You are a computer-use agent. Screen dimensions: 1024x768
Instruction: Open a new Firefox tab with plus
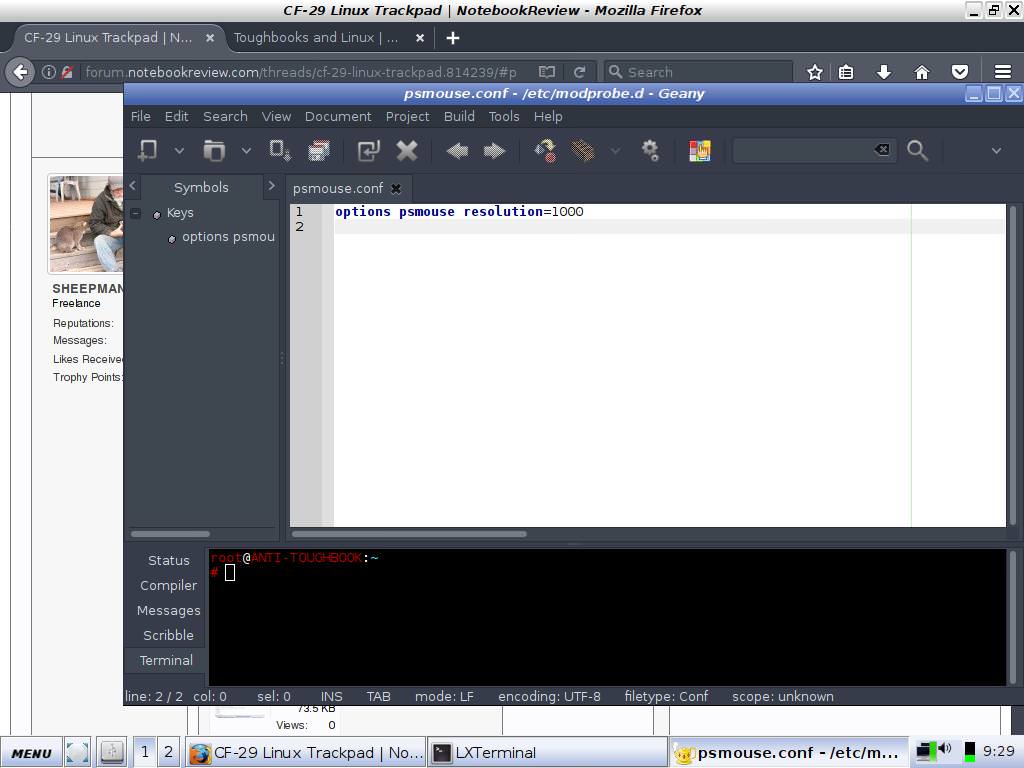(x=453, y=38)
